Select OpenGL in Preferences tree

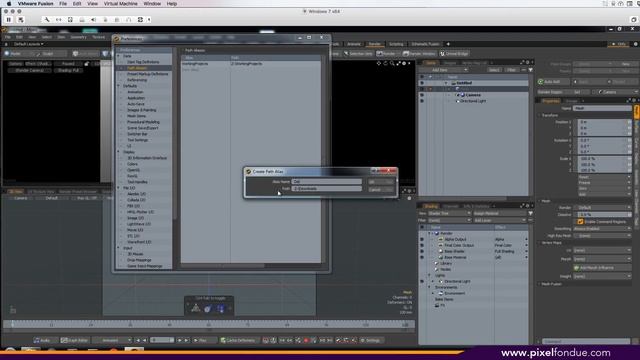click(133, 170)
